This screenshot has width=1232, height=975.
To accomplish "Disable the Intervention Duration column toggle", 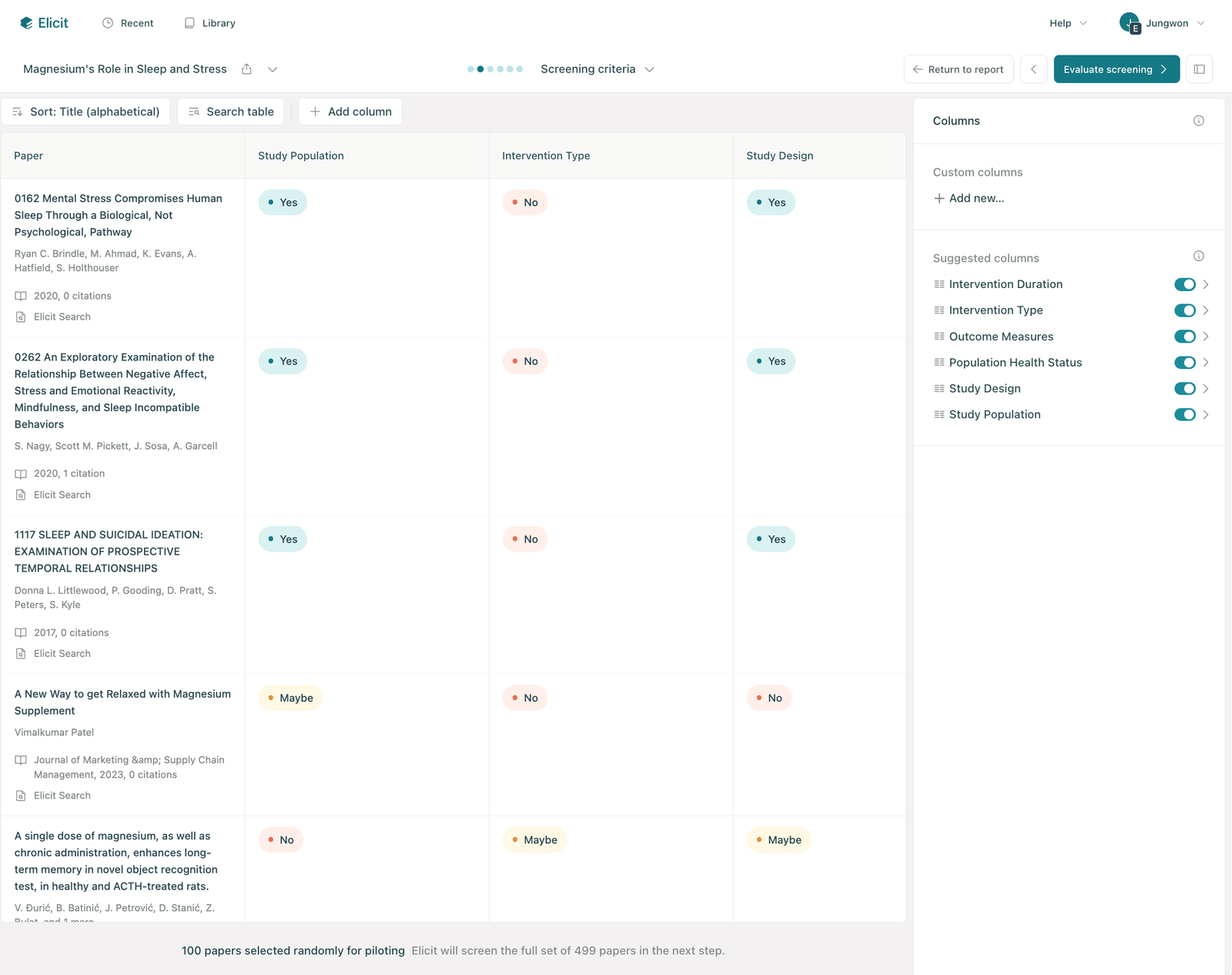I will pyautogui.click(x=1184, y=284).
